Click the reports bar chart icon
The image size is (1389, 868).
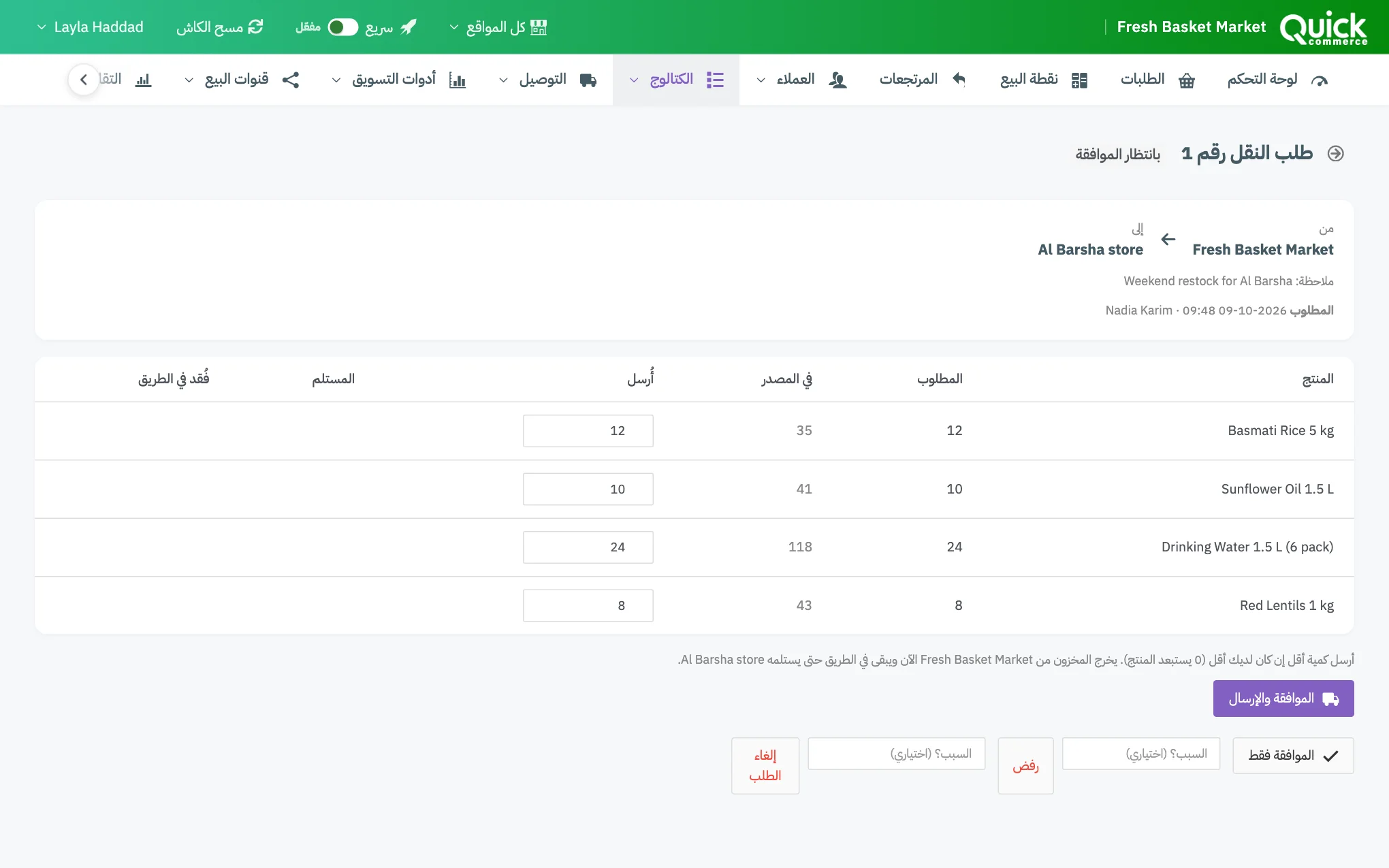click(x=143, y=80)
